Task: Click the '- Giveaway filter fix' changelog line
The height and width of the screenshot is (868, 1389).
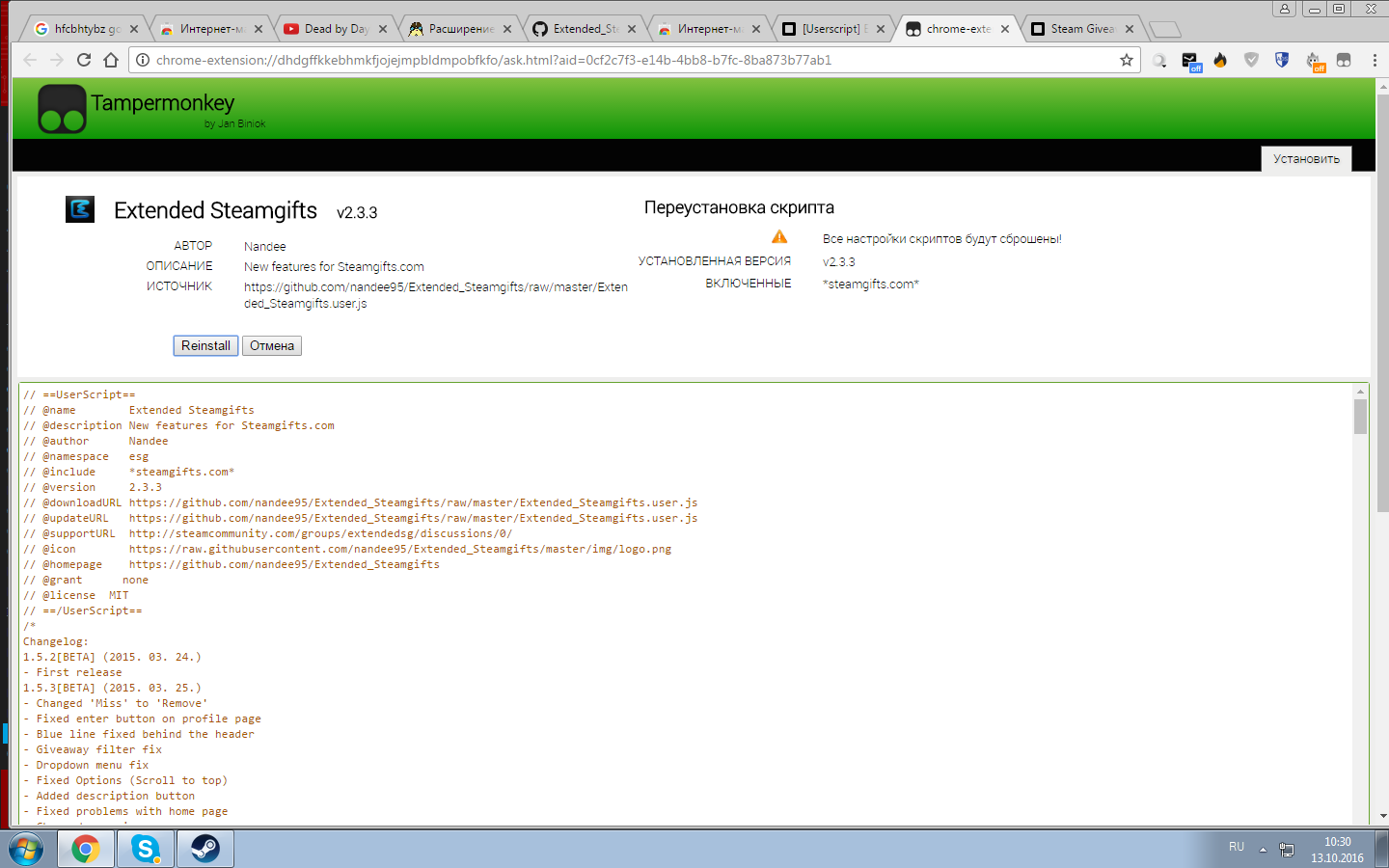Action: (93, 749)
